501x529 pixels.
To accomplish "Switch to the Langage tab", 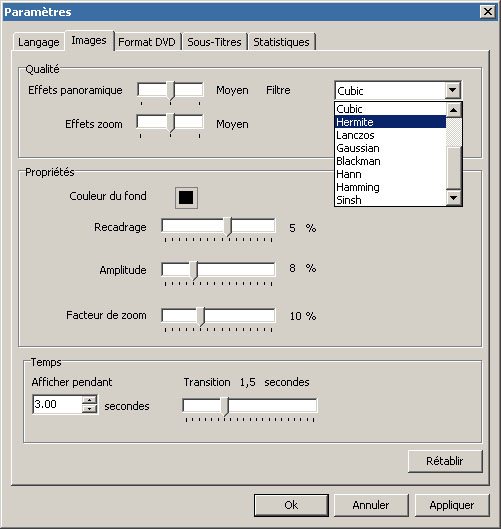I will [39, 42].
